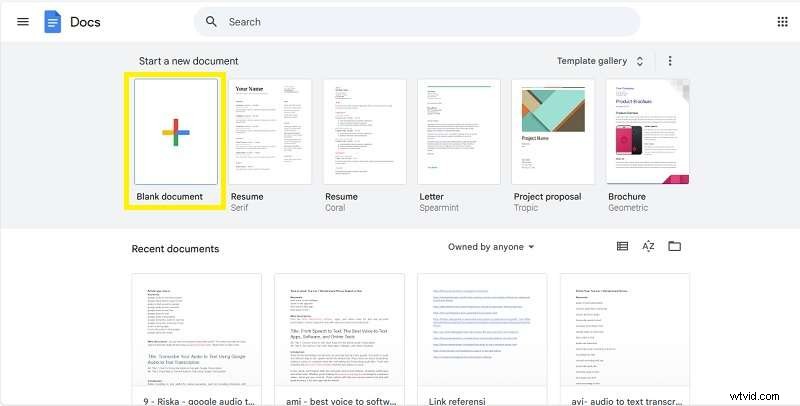This screenshot has width=800, height=406.
Task: Choose the Project proposal Tropic template
Action: tap(553, 132)
